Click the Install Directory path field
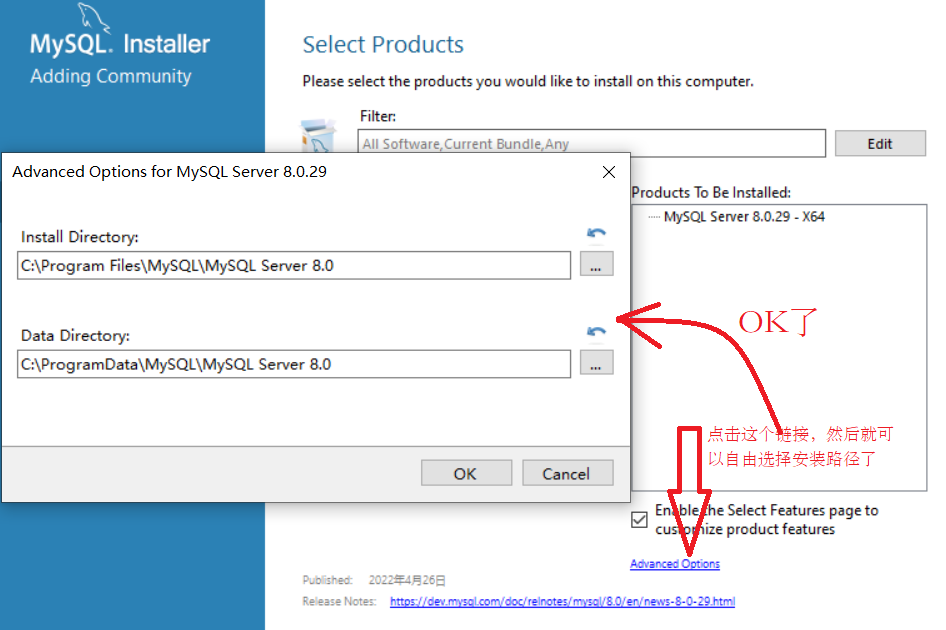946x630 pixels. point(294,266)
